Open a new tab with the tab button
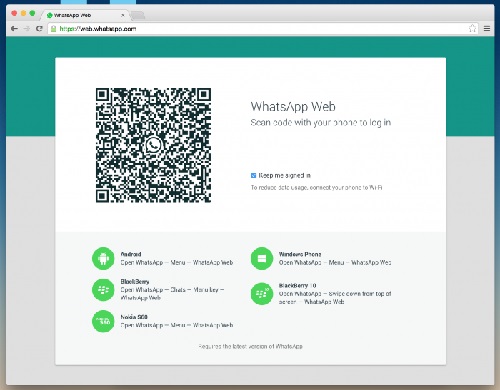Viewport: 500px width, 390px height. point(137,15)
